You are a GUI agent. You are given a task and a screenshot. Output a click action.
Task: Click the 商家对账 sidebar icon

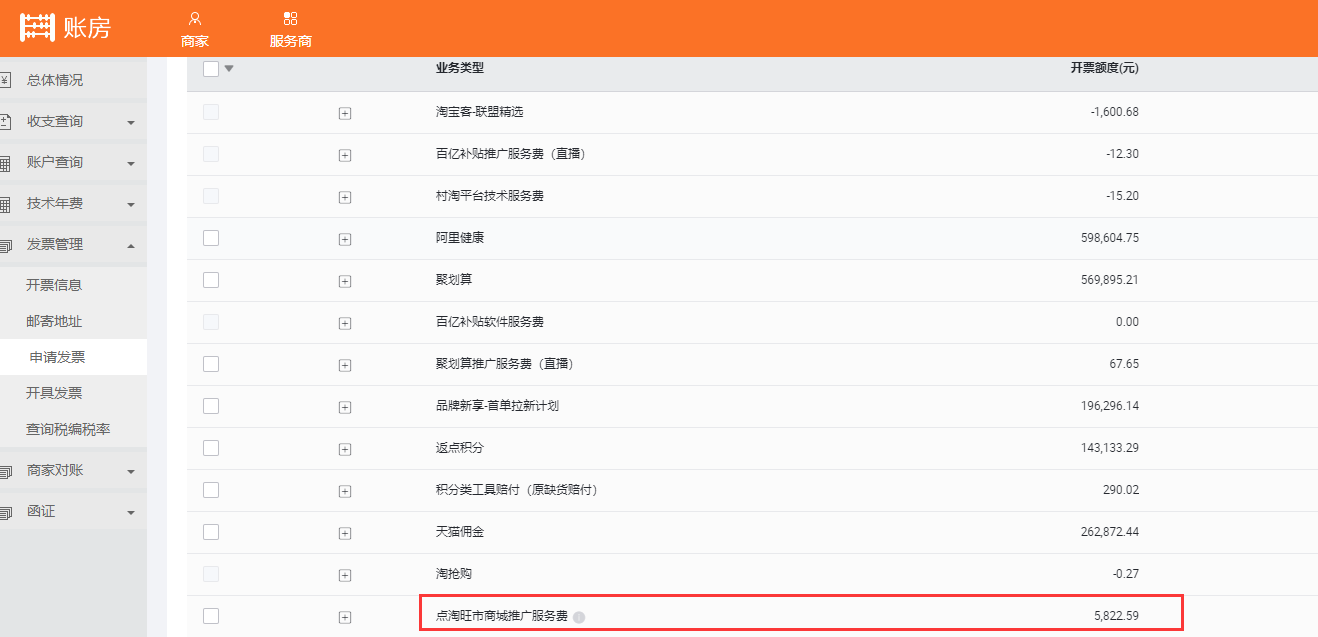coord(5,471)
